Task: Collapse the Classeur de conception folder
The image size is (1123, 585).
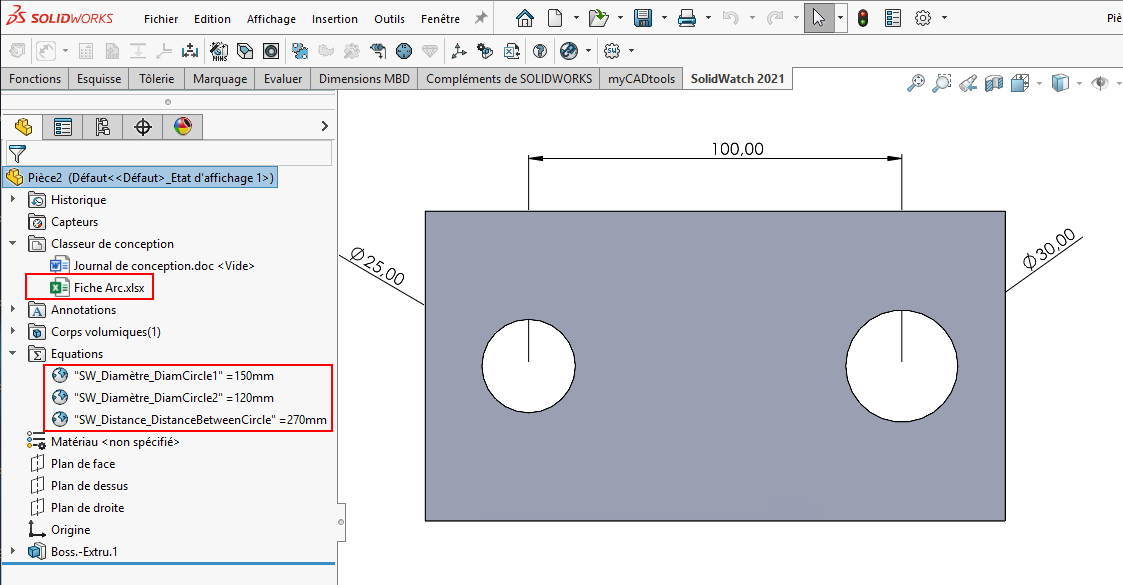Action: click(x=13, y=244)
